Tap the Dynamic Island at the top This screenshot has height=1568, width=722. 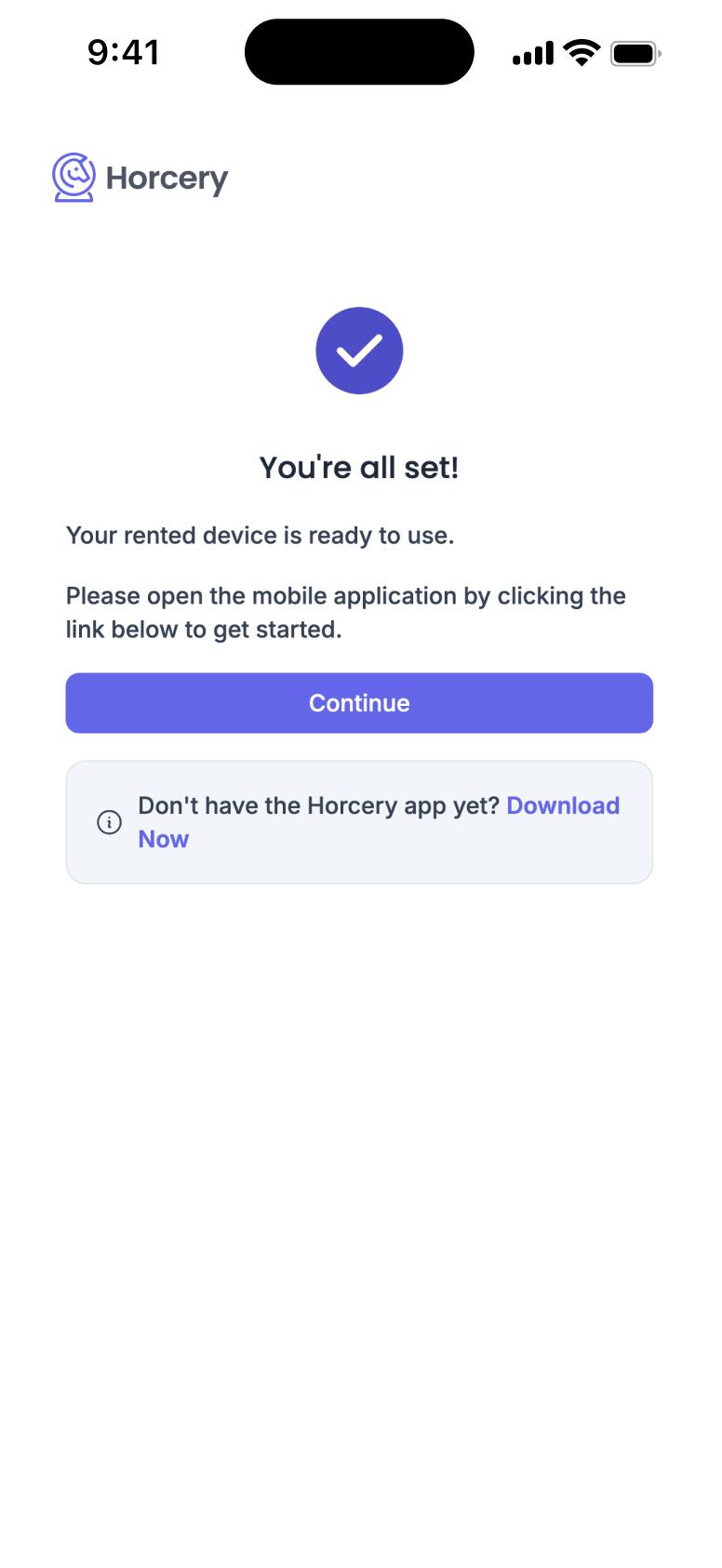click(359, 52)
